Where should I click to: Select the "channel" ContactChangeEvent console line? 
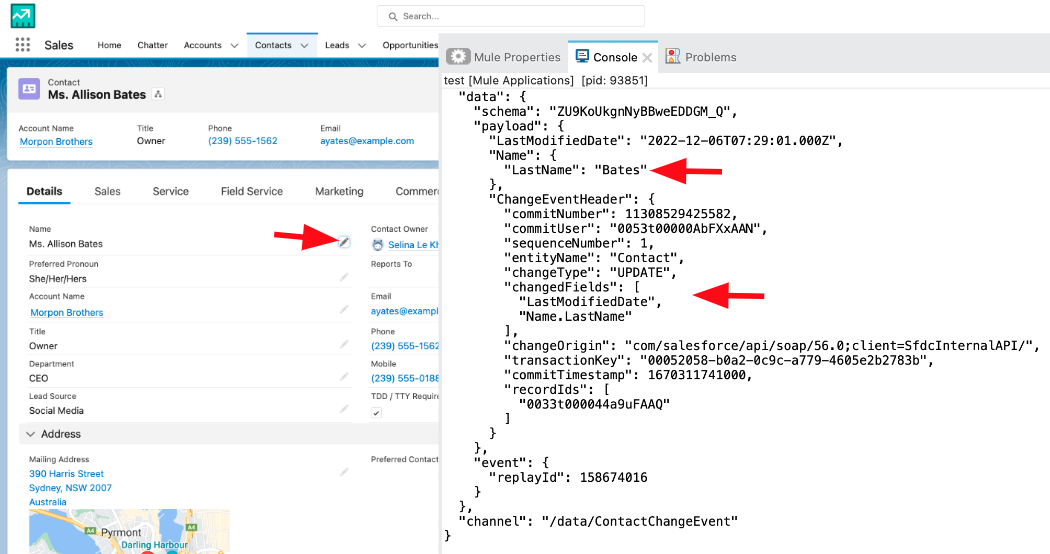pos(598,521)
